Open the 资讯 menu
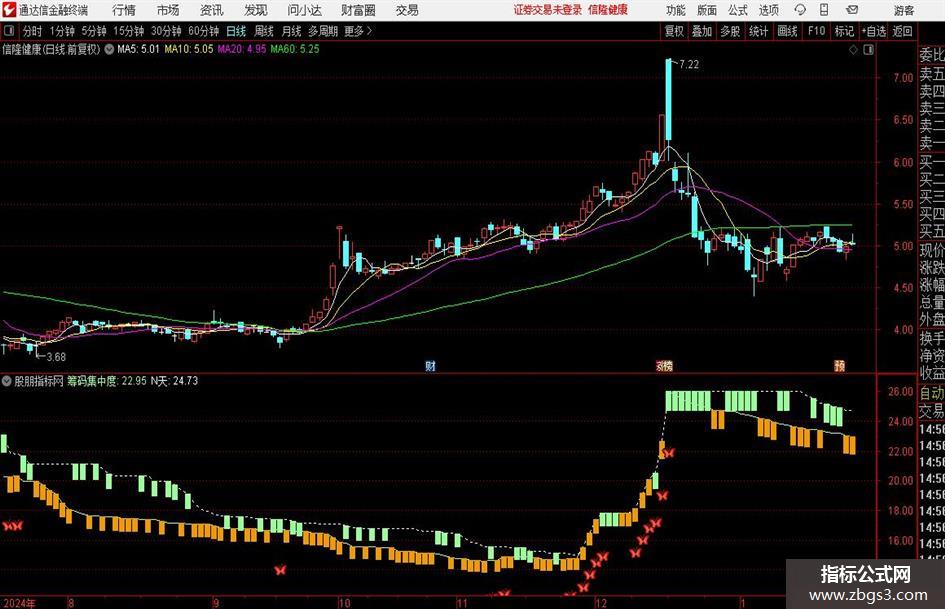 pos(212,10)
